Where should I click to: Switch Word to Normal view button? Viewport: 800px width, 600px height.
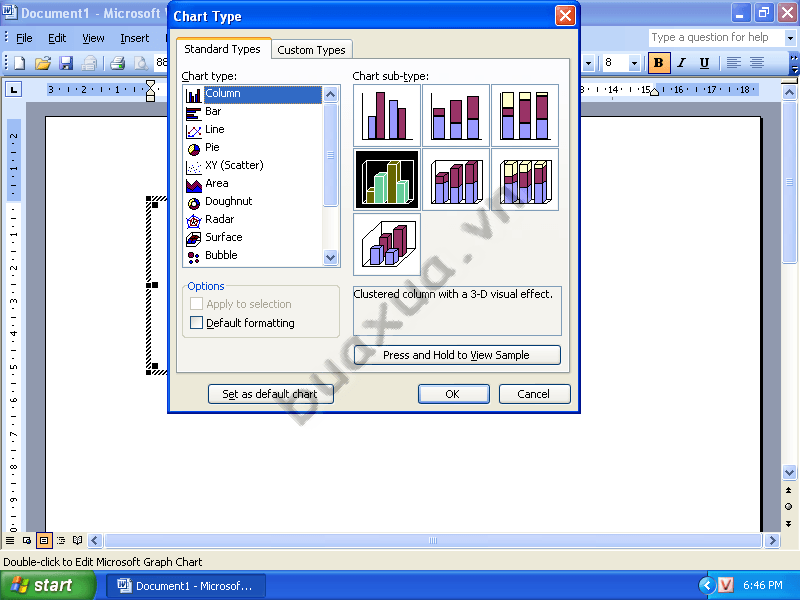pos(10,540)
